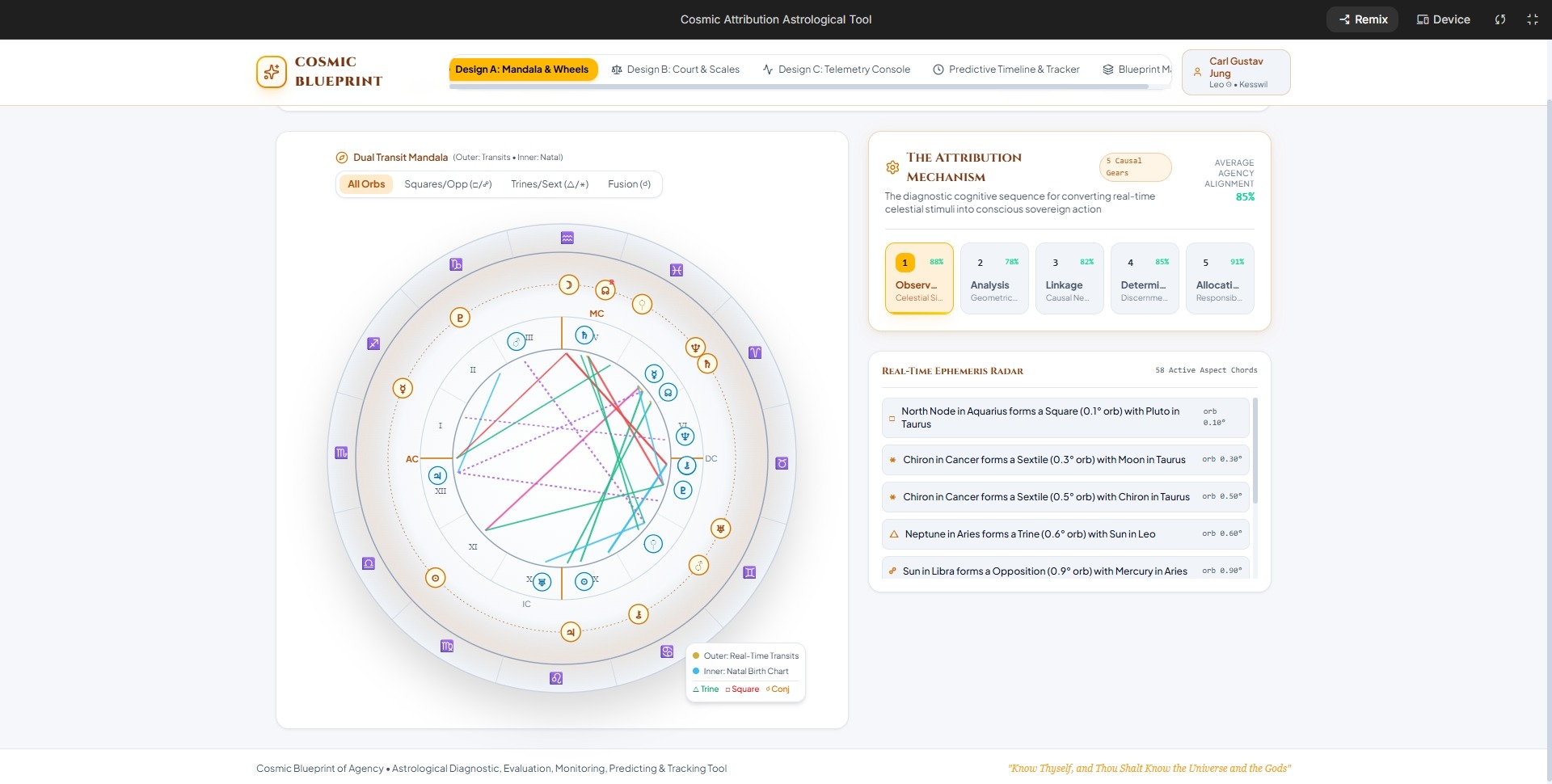Click the inner natal Saturn glyph near MC
Viewport: 1552px width, 784px height.
coord(584,335)
